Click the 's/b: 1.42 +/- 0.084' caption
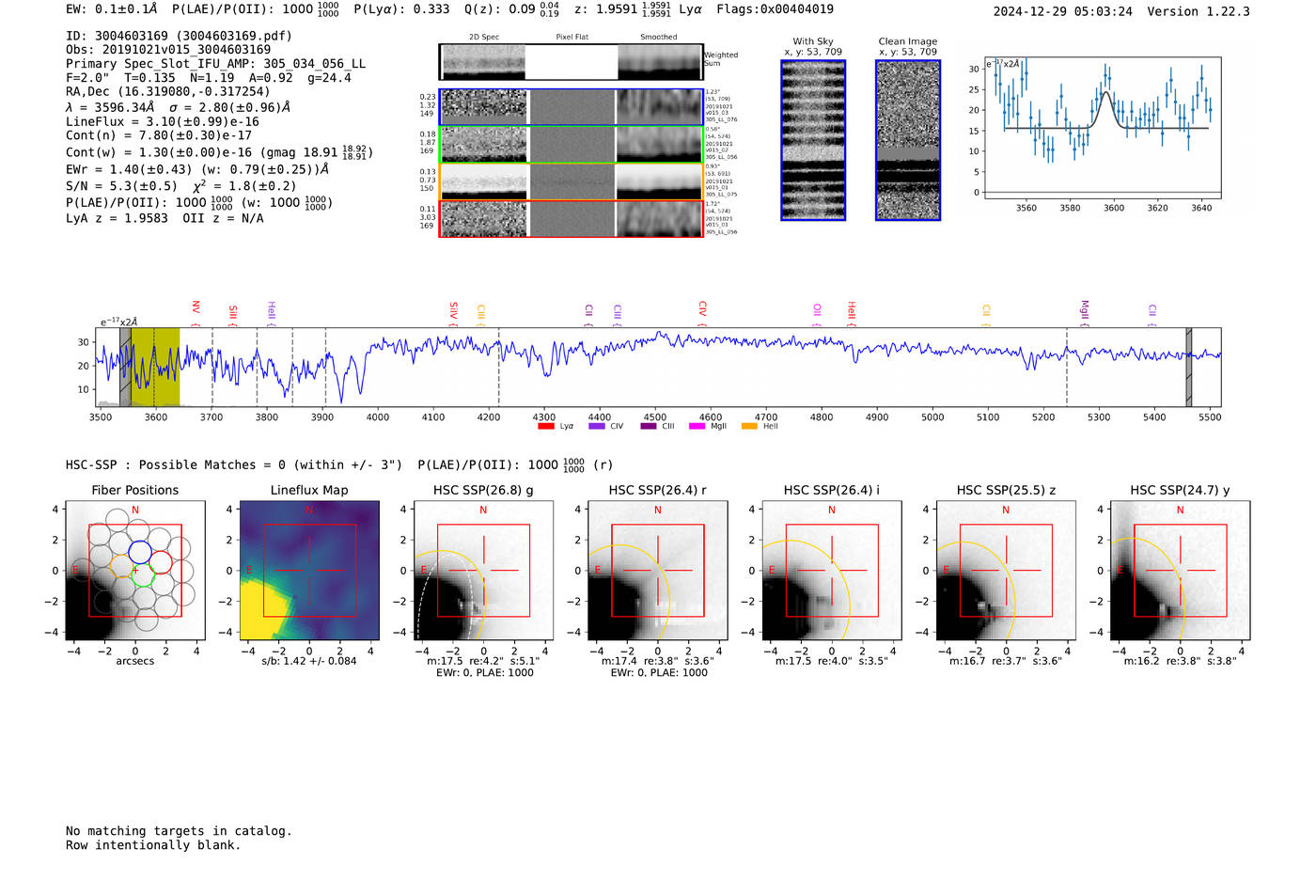This screenshot has height=896, width=1316. coord(309,661)
